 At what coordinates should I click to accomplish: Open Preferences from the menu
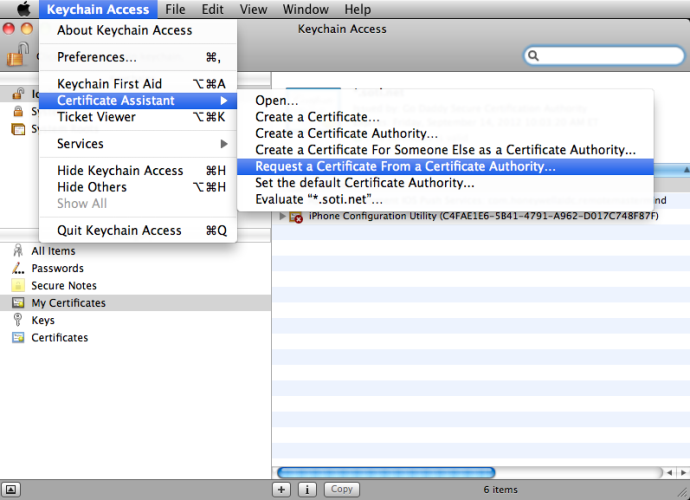pos(138,57)
